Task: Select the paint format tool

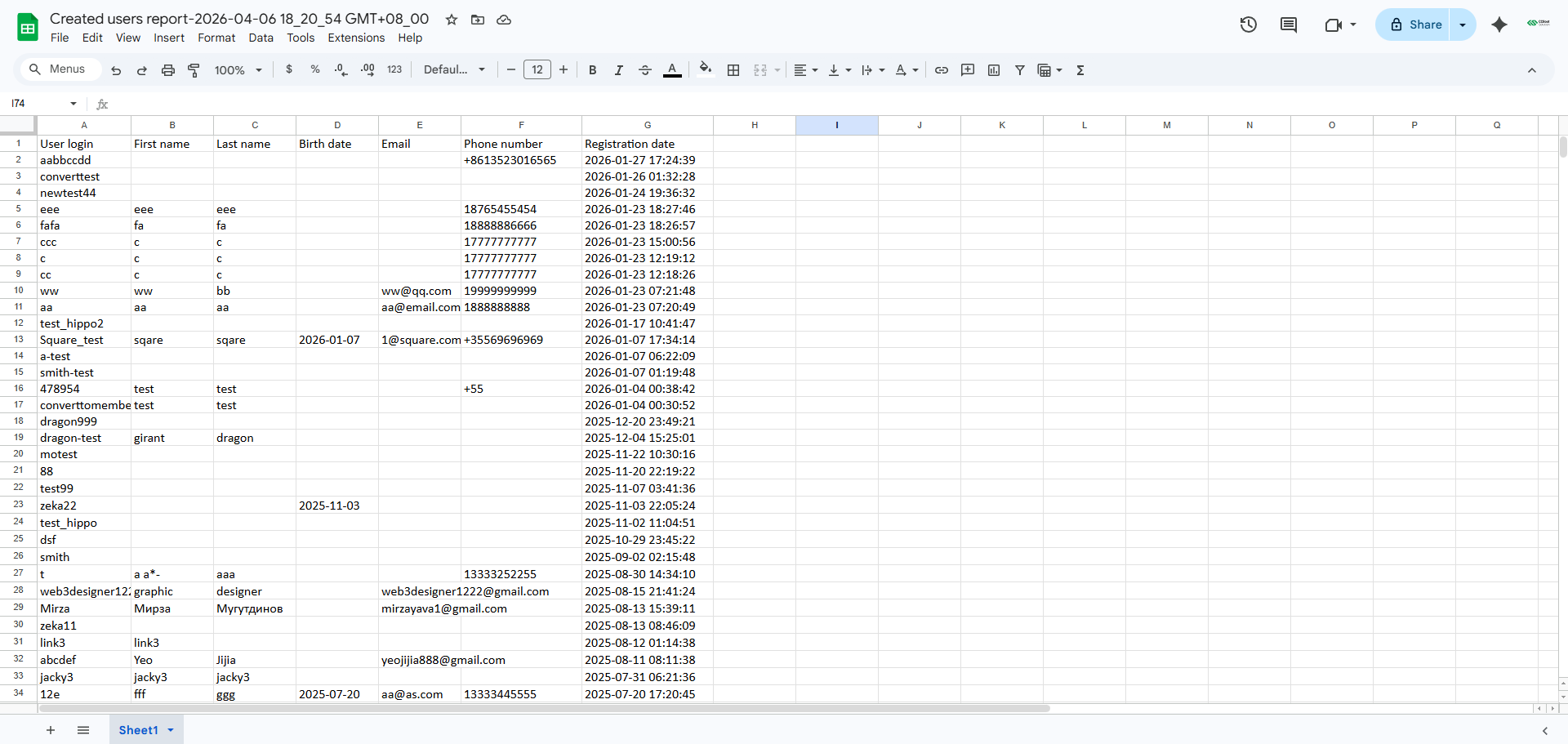Action: 194,70
